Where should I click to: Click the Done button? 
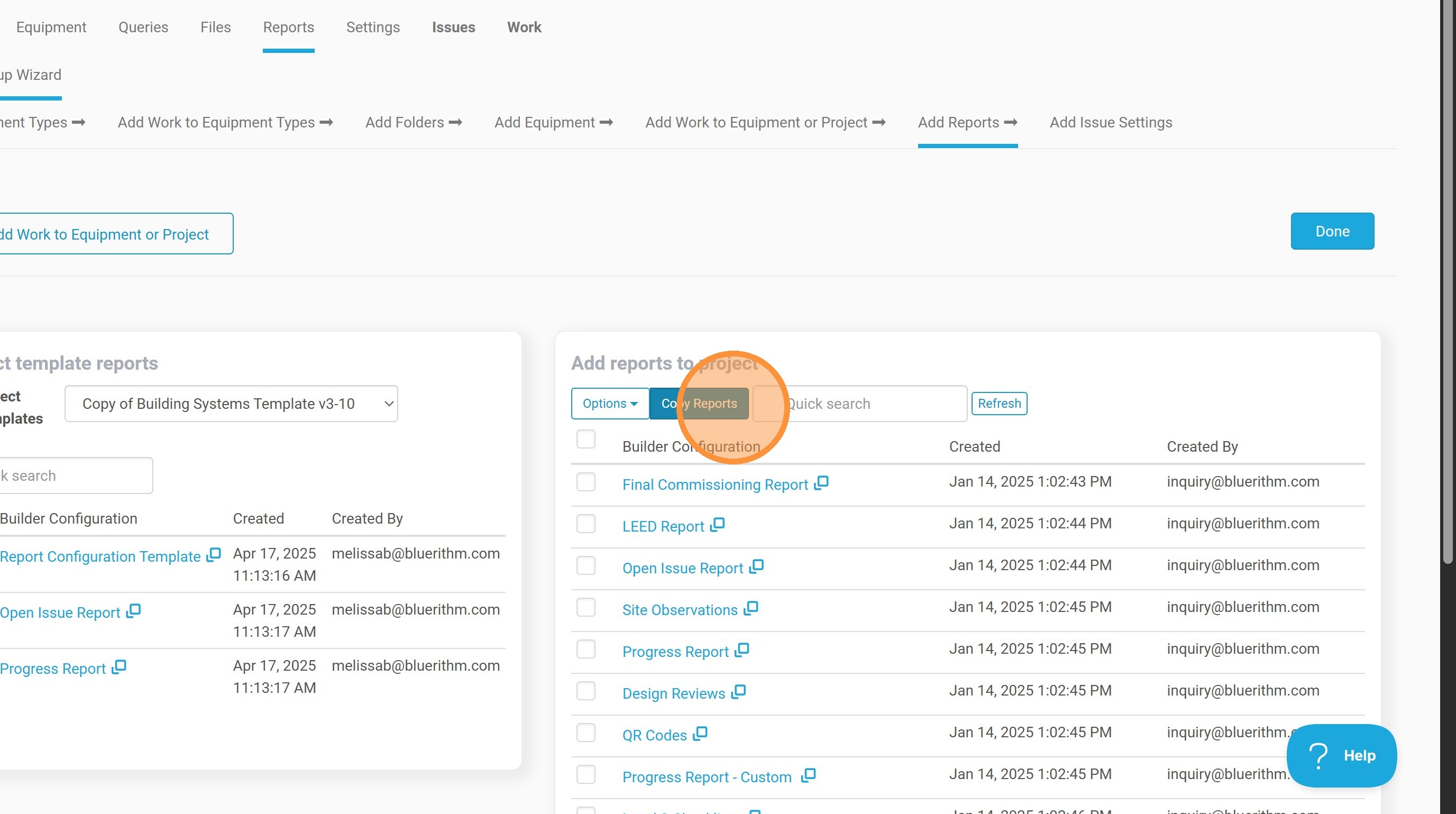tap(1332, 231)
